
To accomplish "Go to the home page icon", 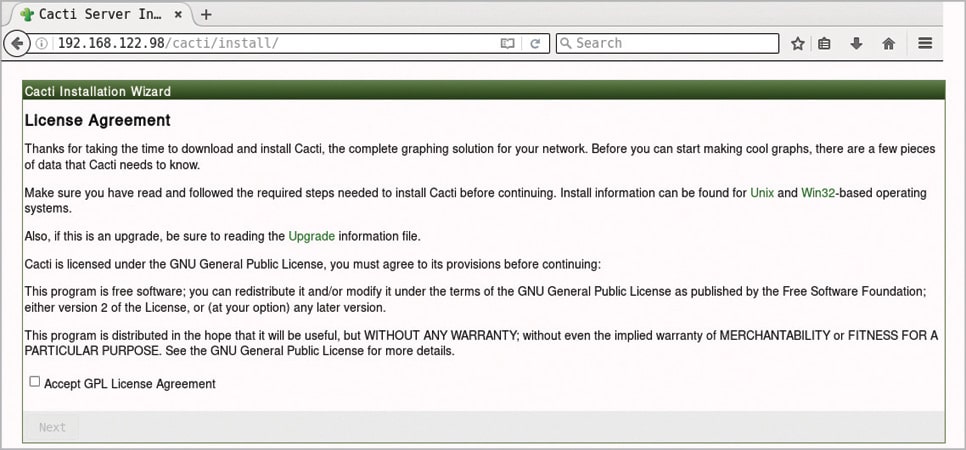I will 888,43.
